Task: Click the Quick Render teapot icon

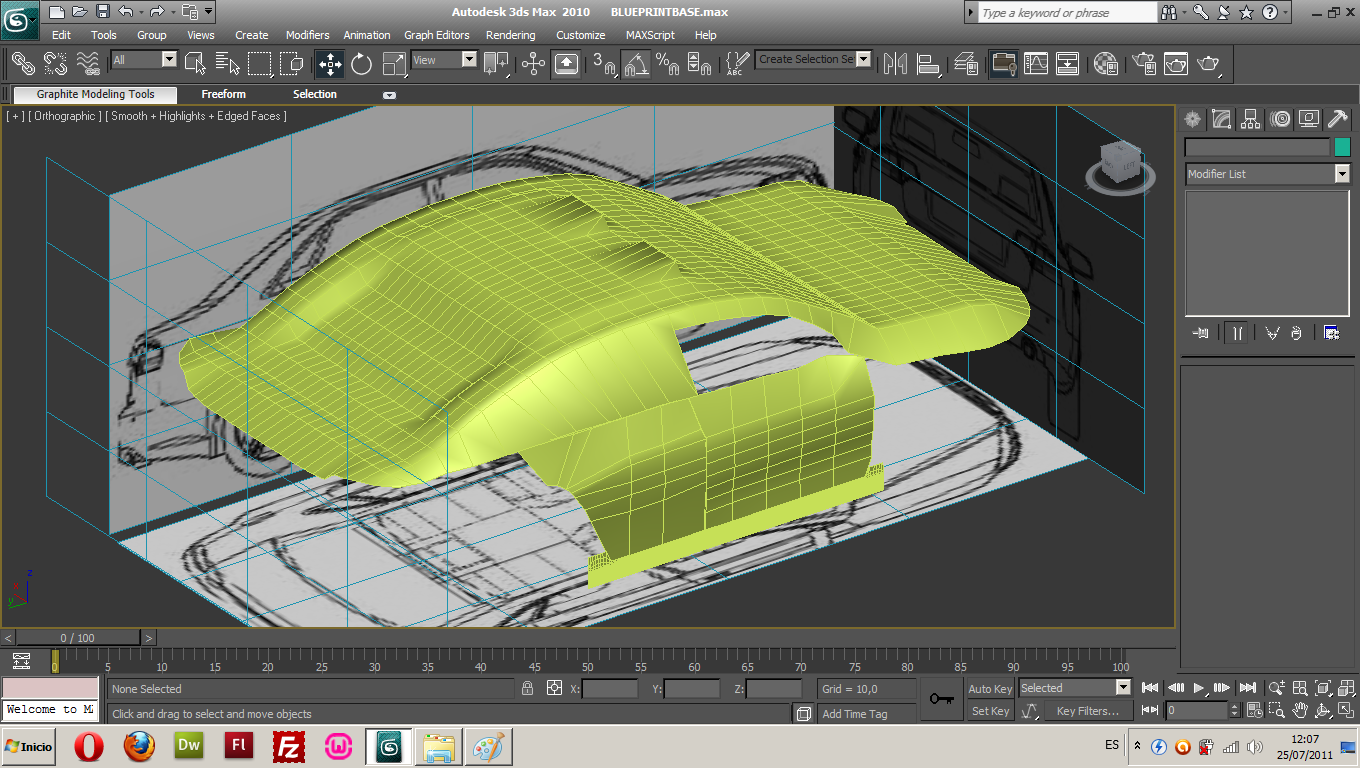Action: (x=1209, y=64)
